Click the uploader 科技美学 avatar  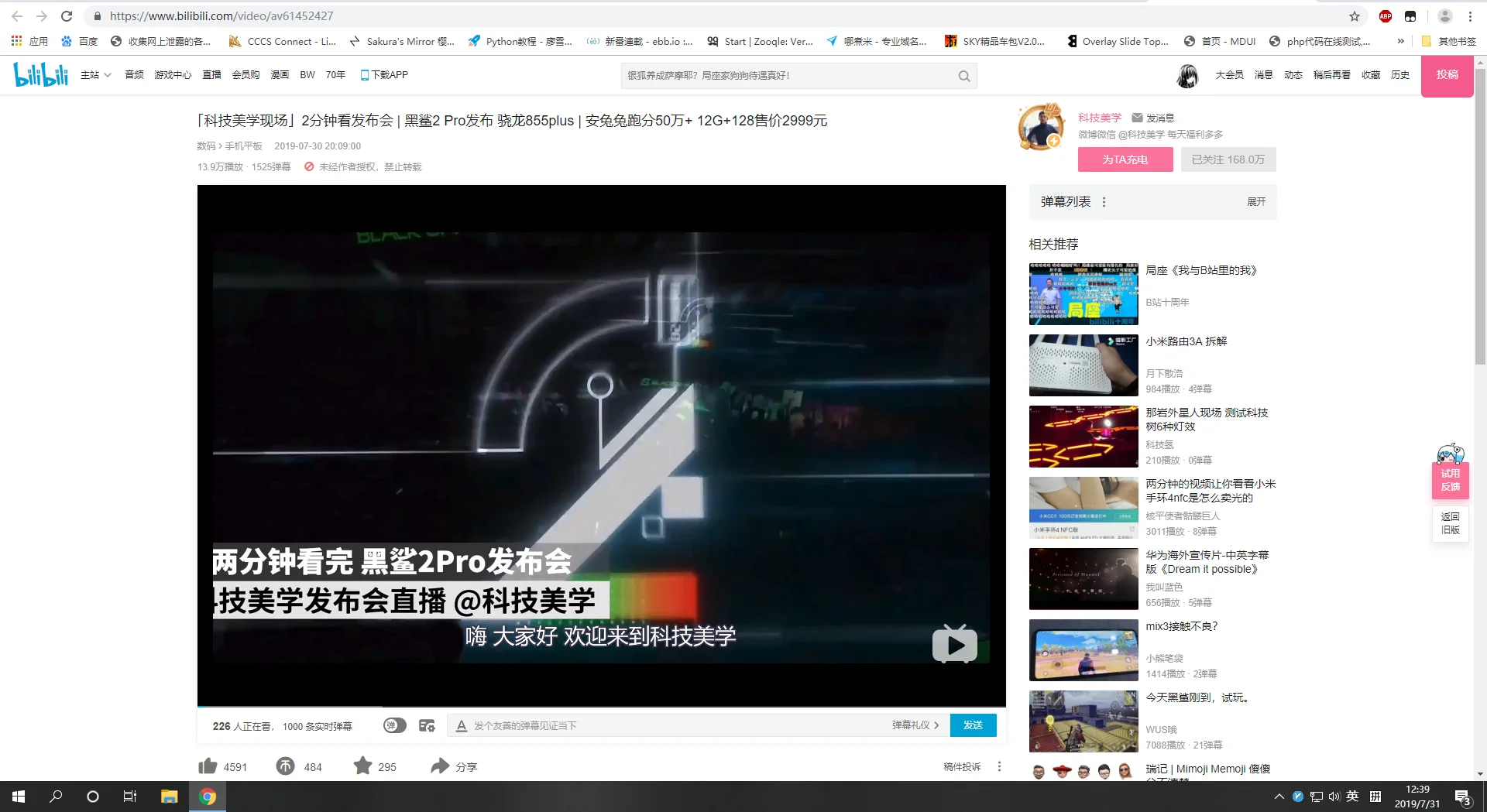(x=1041, y=126)
